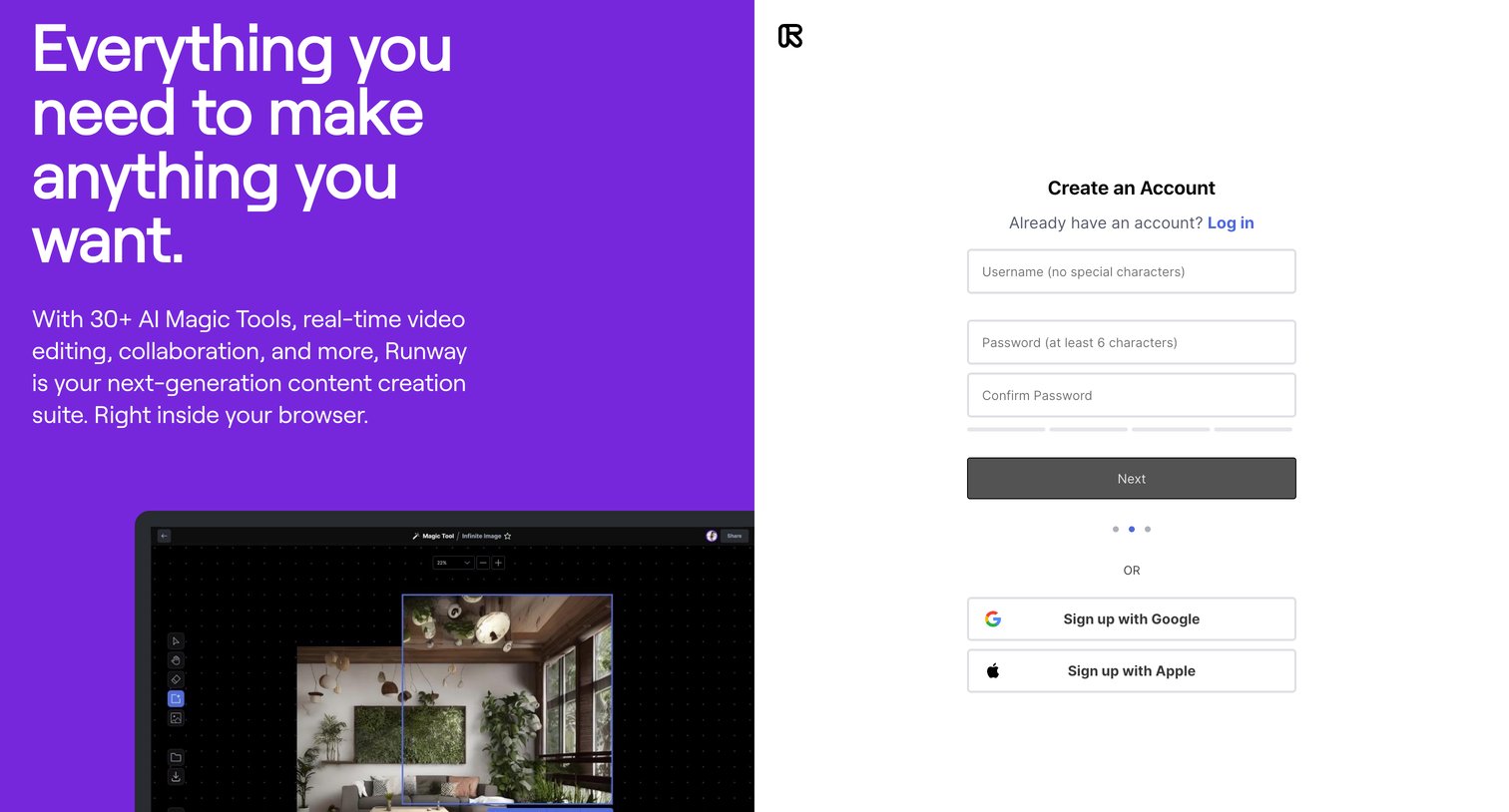Image resolution: width=1509 pixels, height=812 pixels.
Task: Click the Infinite Image breadcrumb label
Action: click(x=481, y=536)
